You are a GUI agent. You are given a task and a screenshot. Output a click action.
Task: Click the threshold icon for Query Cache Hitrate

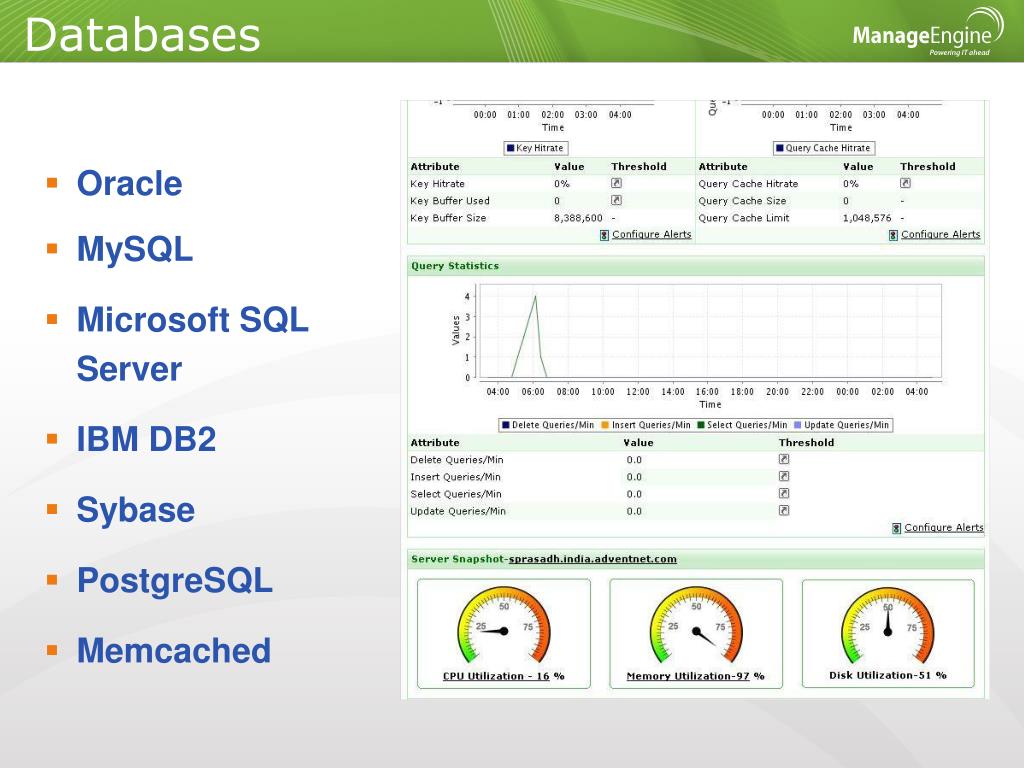pyautogui.click(x=905, y=184)
